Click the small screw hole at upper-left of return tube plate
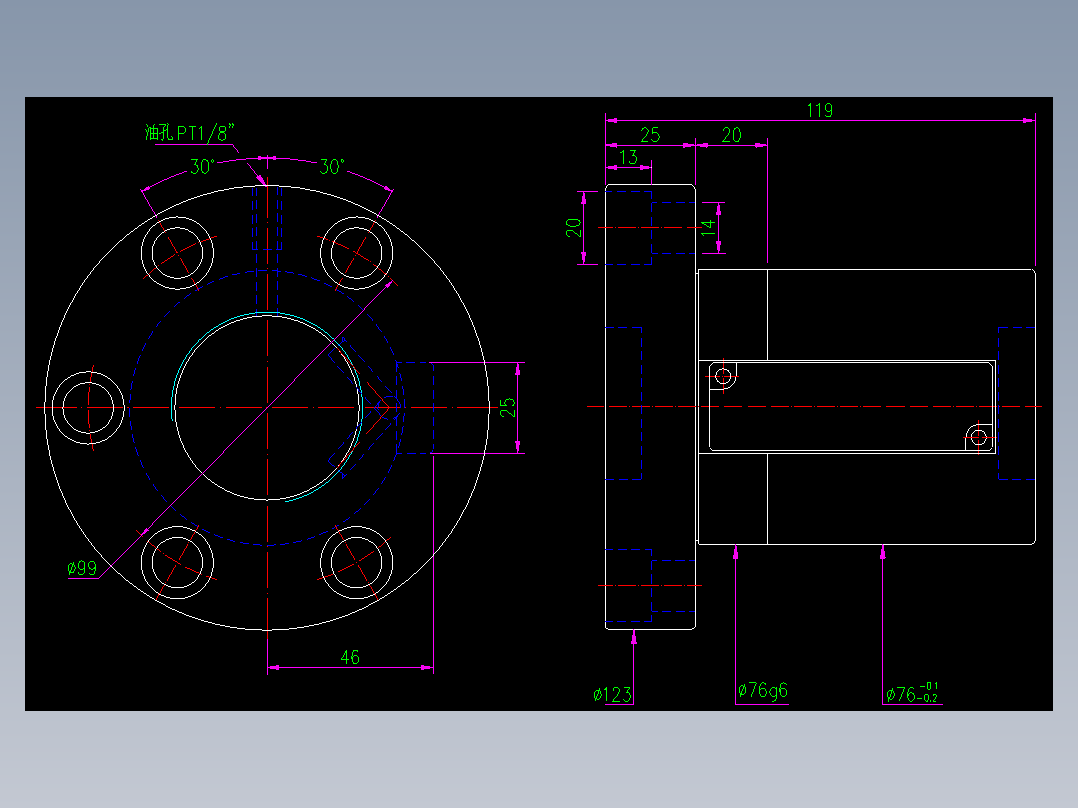The image size is (1078, 808). pyautogui.click(x=723, y=376)
